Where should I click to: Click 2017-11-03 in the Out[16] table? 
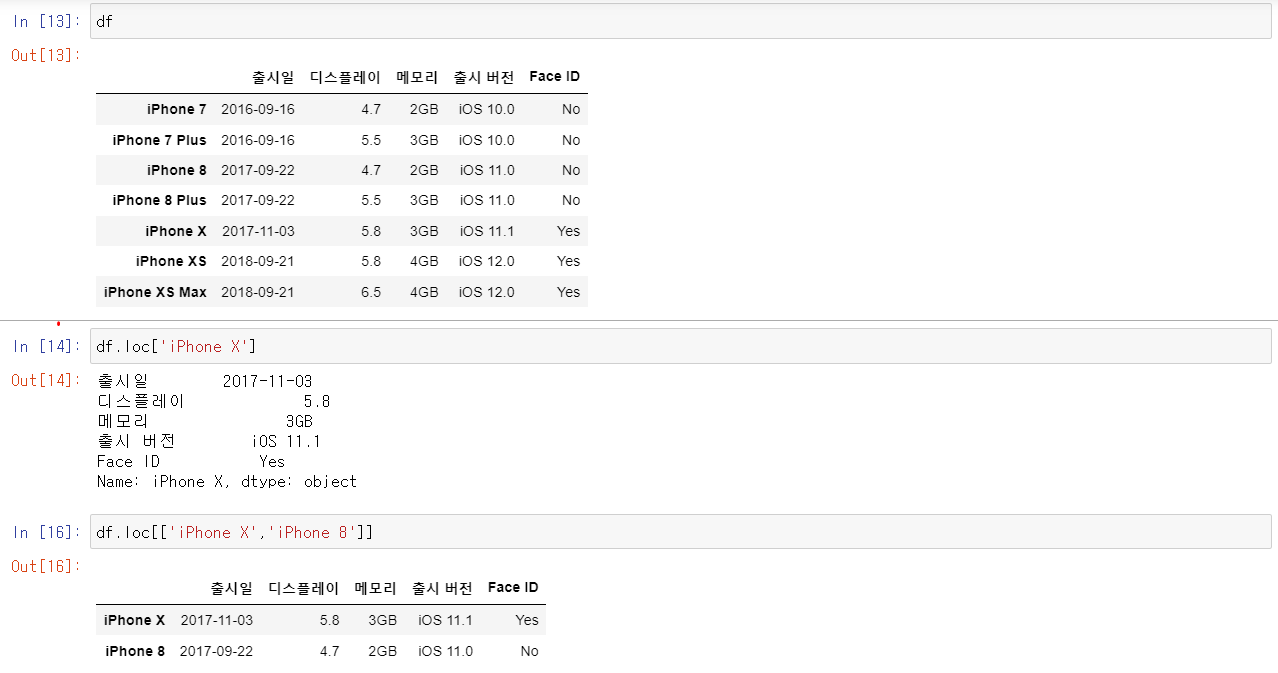coord(217,620)
